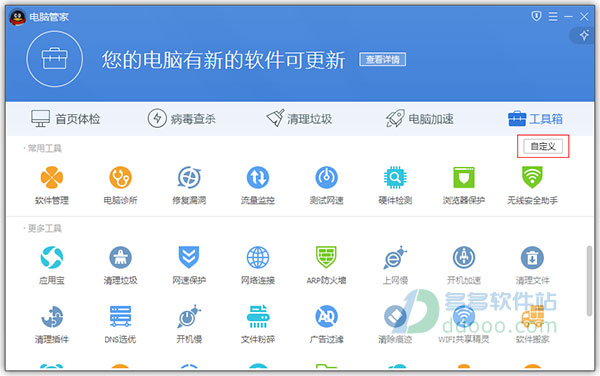This screenshot has height=376, width=600.
Task: Go to 清理垃圾 tab in navigation bar
Action: [x=299, y=119]
